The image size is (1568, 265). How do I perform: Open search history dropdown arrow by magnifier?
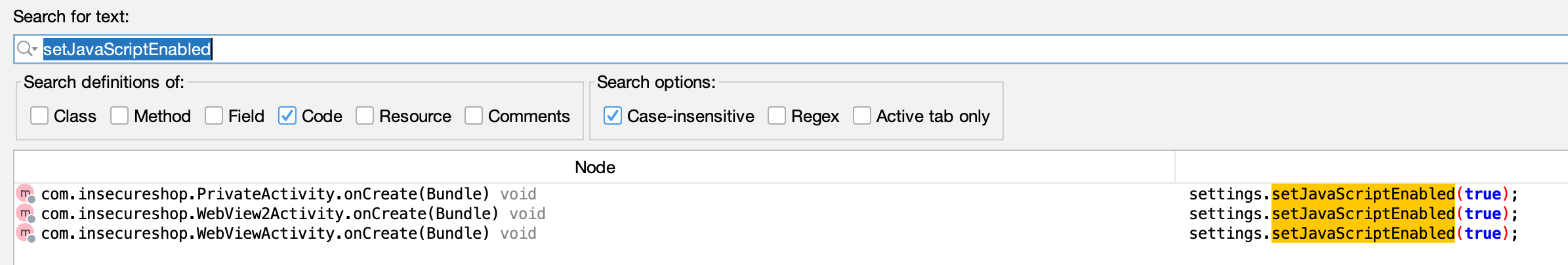[x=35, y=50]
